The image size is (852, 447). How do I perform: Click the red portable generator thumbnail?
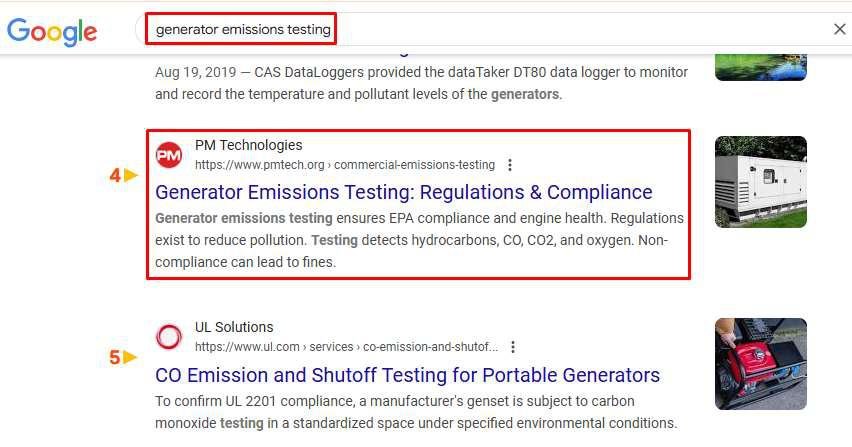click(x=760, y=363)
